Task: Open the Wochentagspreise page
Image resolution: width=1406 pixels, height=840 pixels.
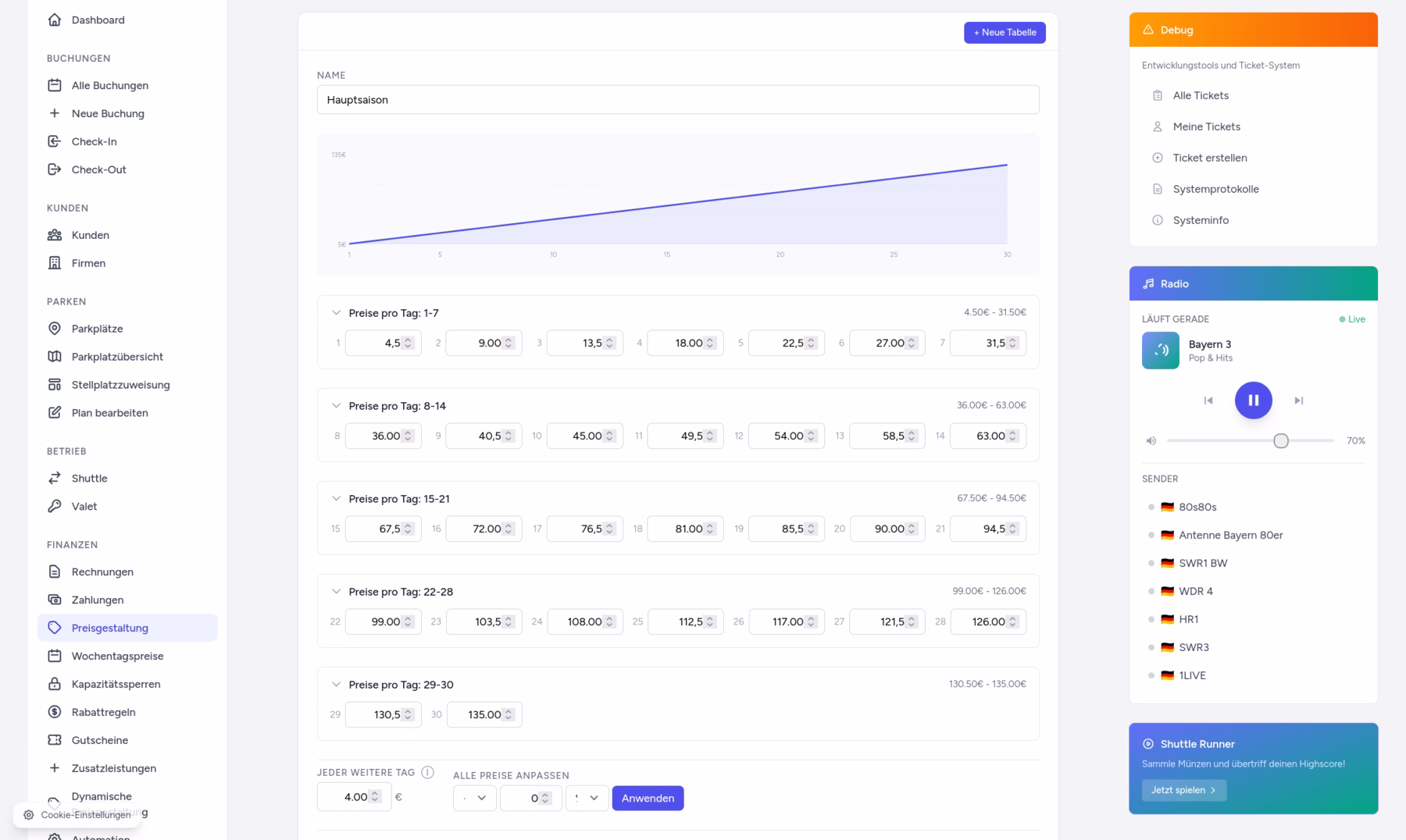Action: [x=127, y=657]
